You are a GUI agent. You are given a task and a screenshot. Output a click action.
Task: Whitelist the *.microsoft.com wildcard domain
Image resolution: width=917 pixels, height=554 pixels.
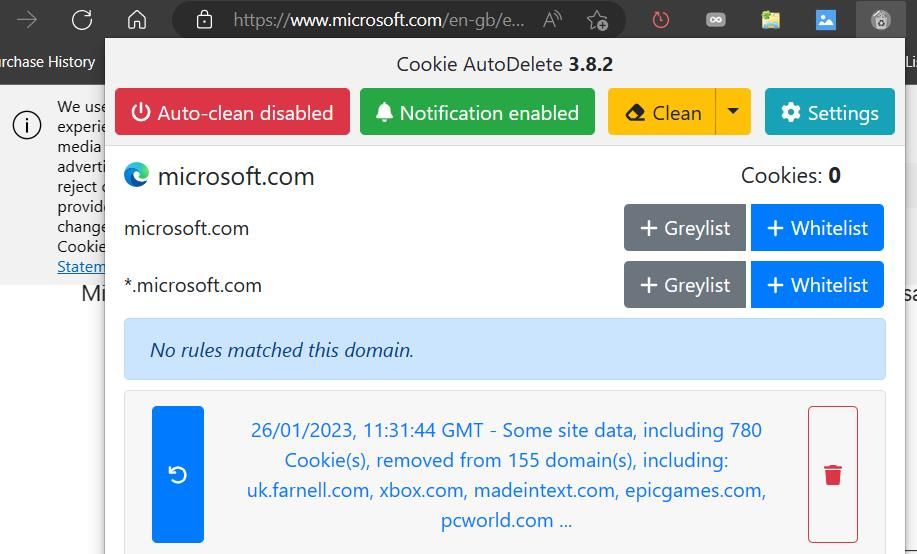[817, 285]
